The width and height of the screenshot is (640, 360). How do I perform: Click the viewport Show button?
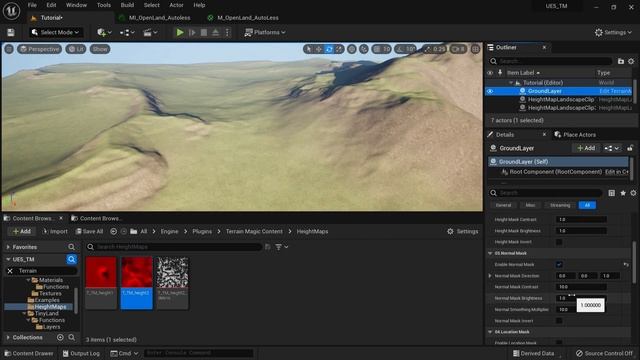click(100, 49)
